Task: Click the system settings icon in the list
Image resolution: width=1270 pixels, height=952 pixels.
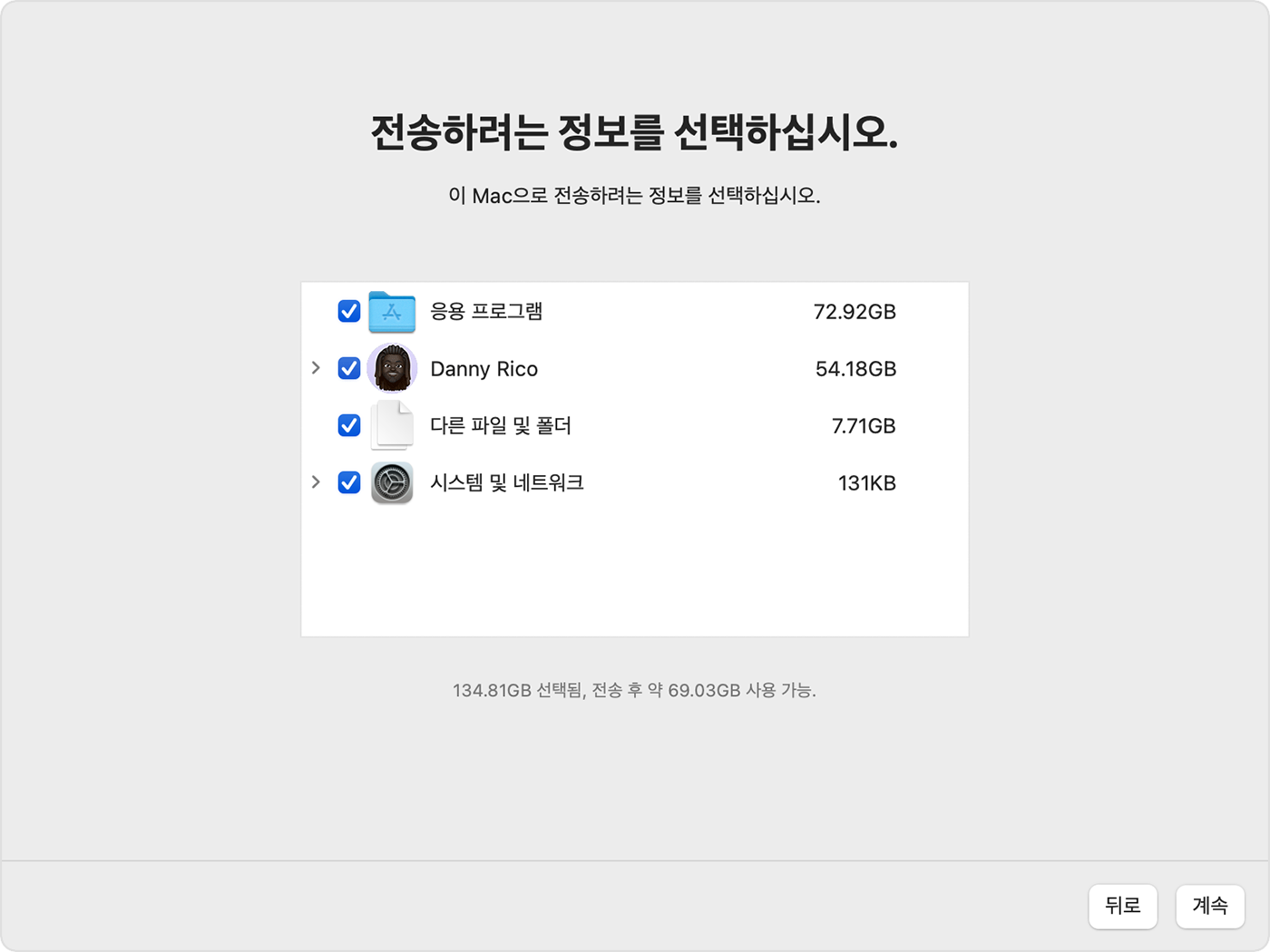Action: pos(392,482)
